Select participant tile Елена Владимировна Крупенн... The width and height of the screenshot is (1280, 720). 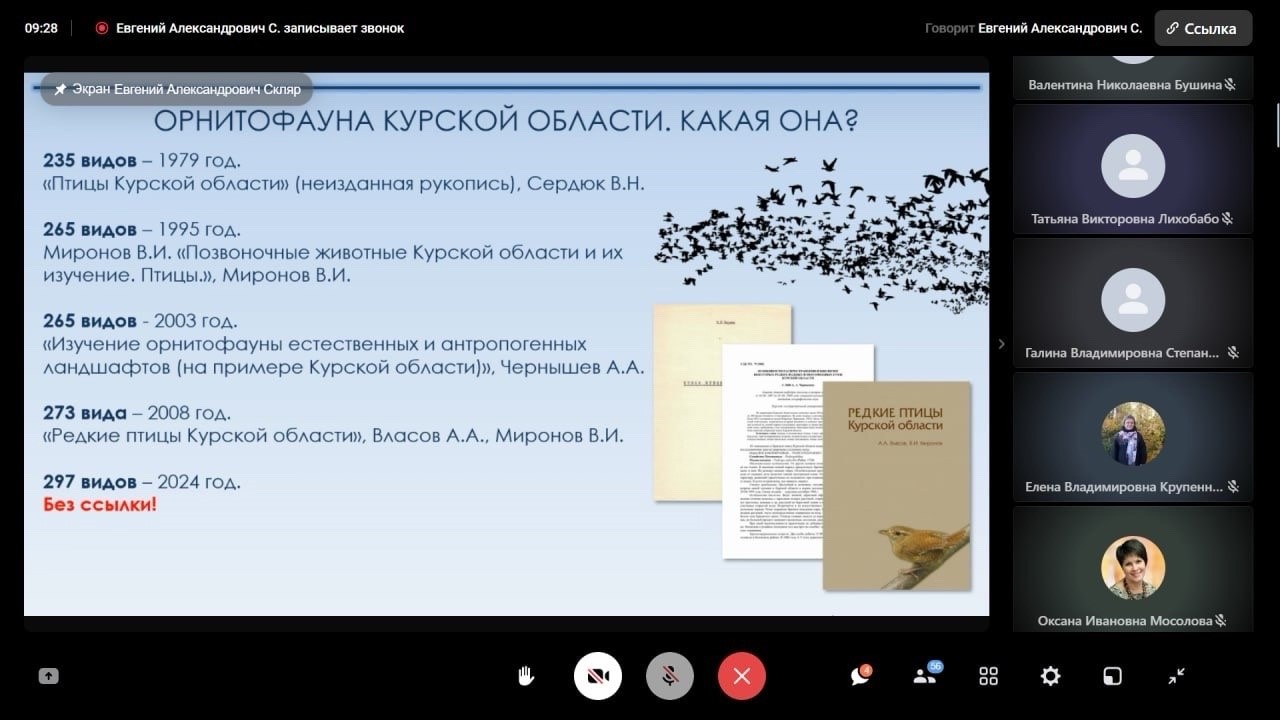pos(1133,436)
